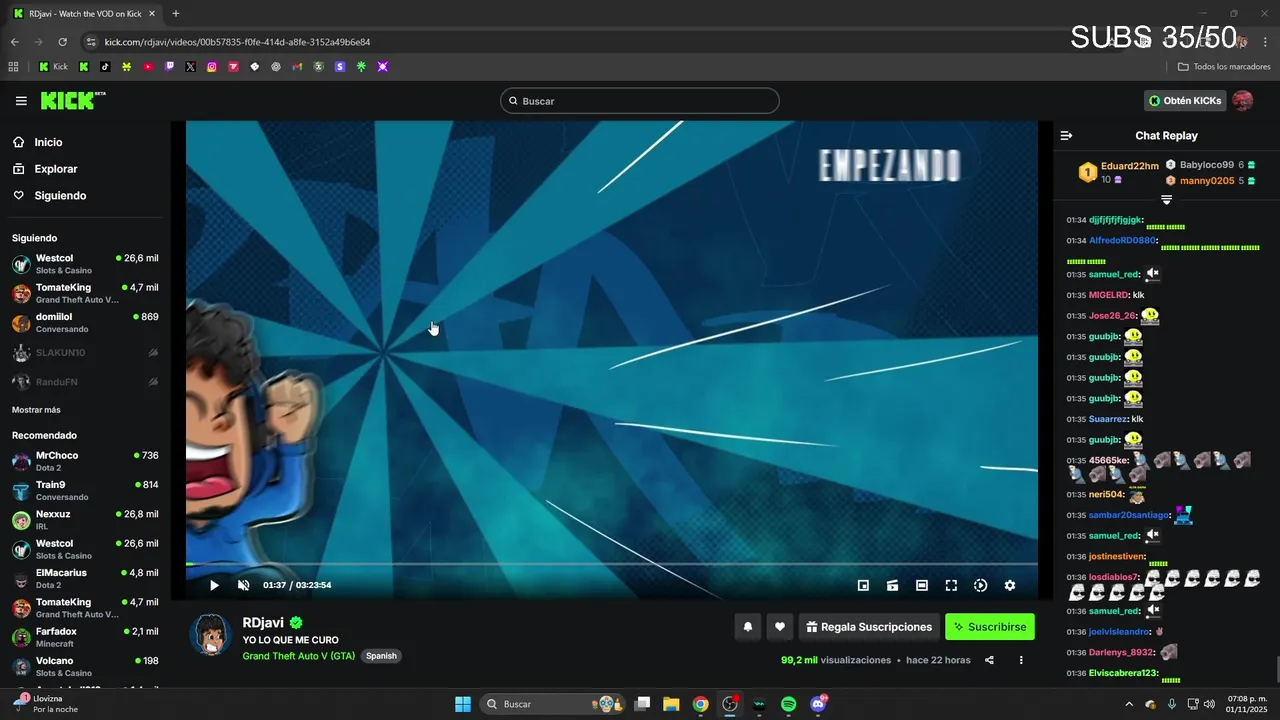Open Farfadox recommended channel

85,637
